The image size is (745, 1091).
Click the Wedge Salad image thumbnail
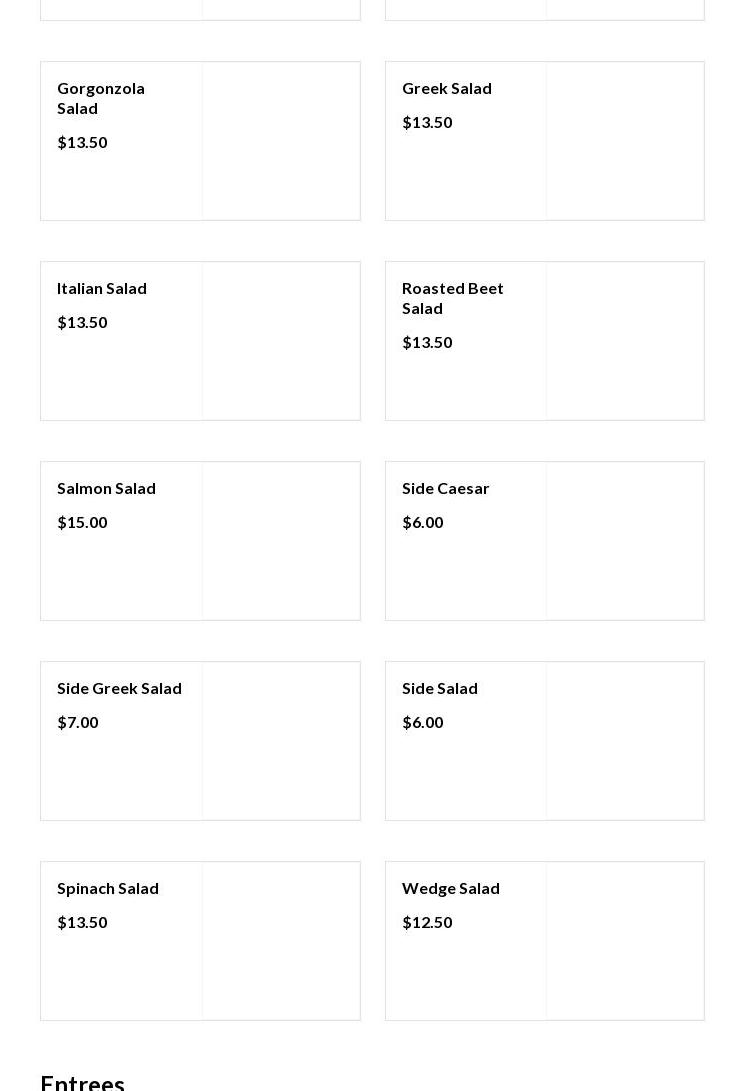pos(625,941)
